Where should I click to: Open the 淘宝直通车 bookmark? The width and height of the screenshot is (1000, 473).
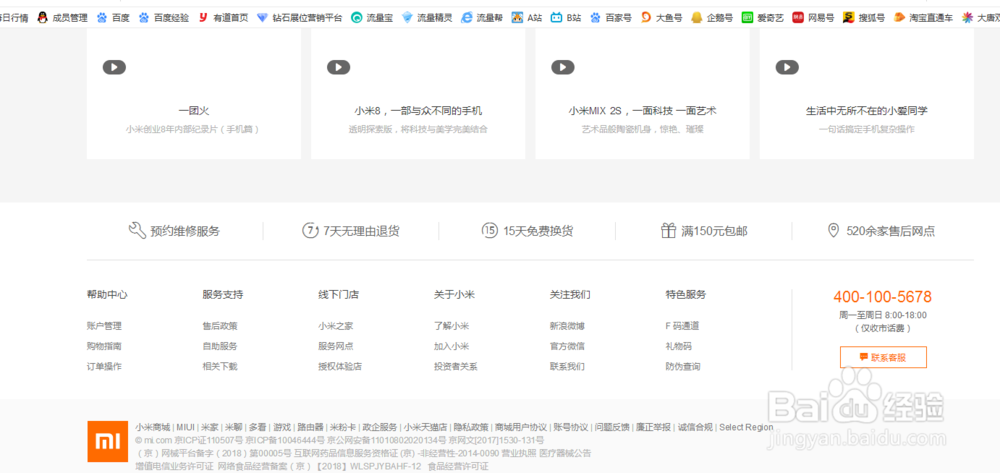tap(923, 18)
